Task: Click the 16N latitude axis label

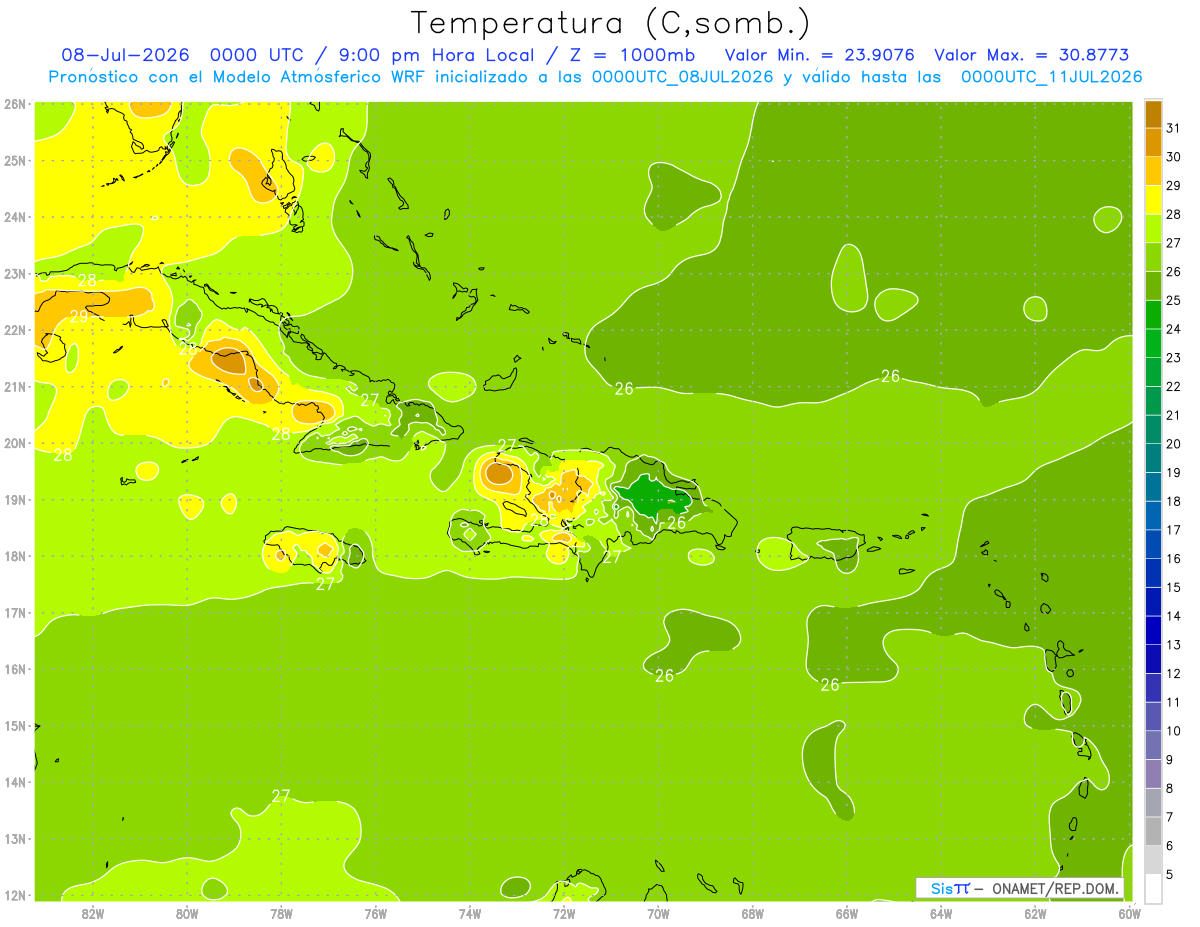Action: [15, 669]
